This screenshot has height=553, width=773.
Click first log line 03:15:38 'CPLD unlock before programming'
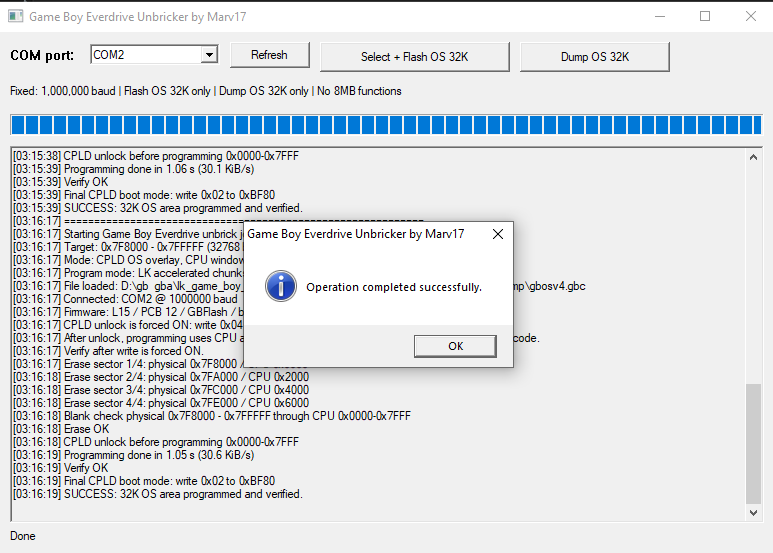point(156,156)
